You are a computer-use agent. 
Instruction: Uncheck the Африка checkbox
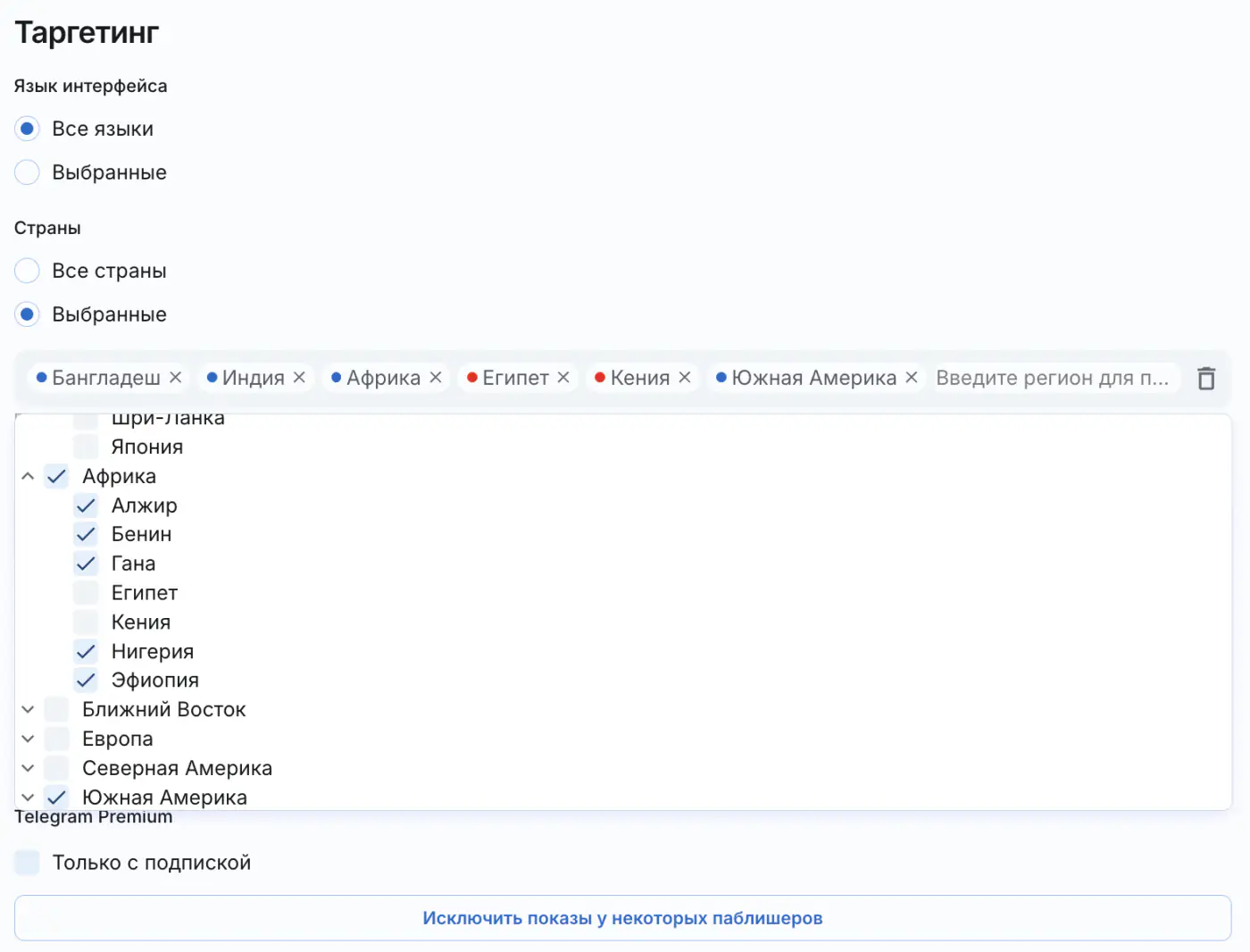tap(56, 476)
